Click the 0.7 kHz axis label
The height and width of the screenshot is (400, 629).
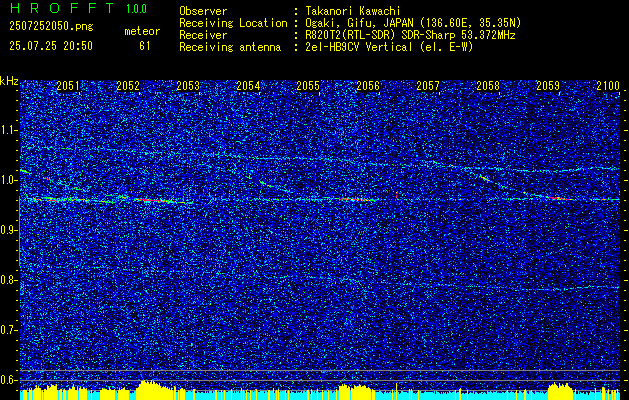9,330
